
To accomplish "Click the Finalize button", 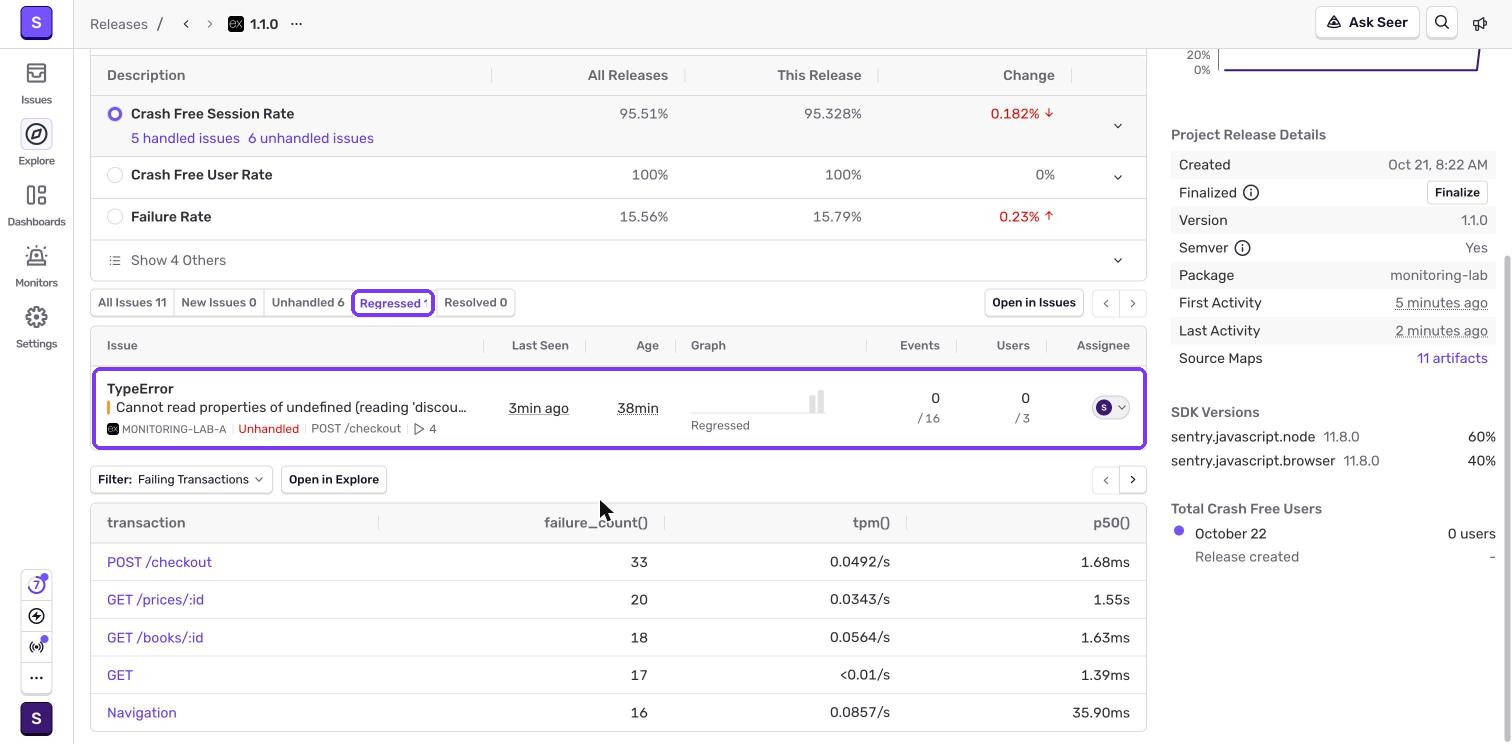I will pos(1457,193).
